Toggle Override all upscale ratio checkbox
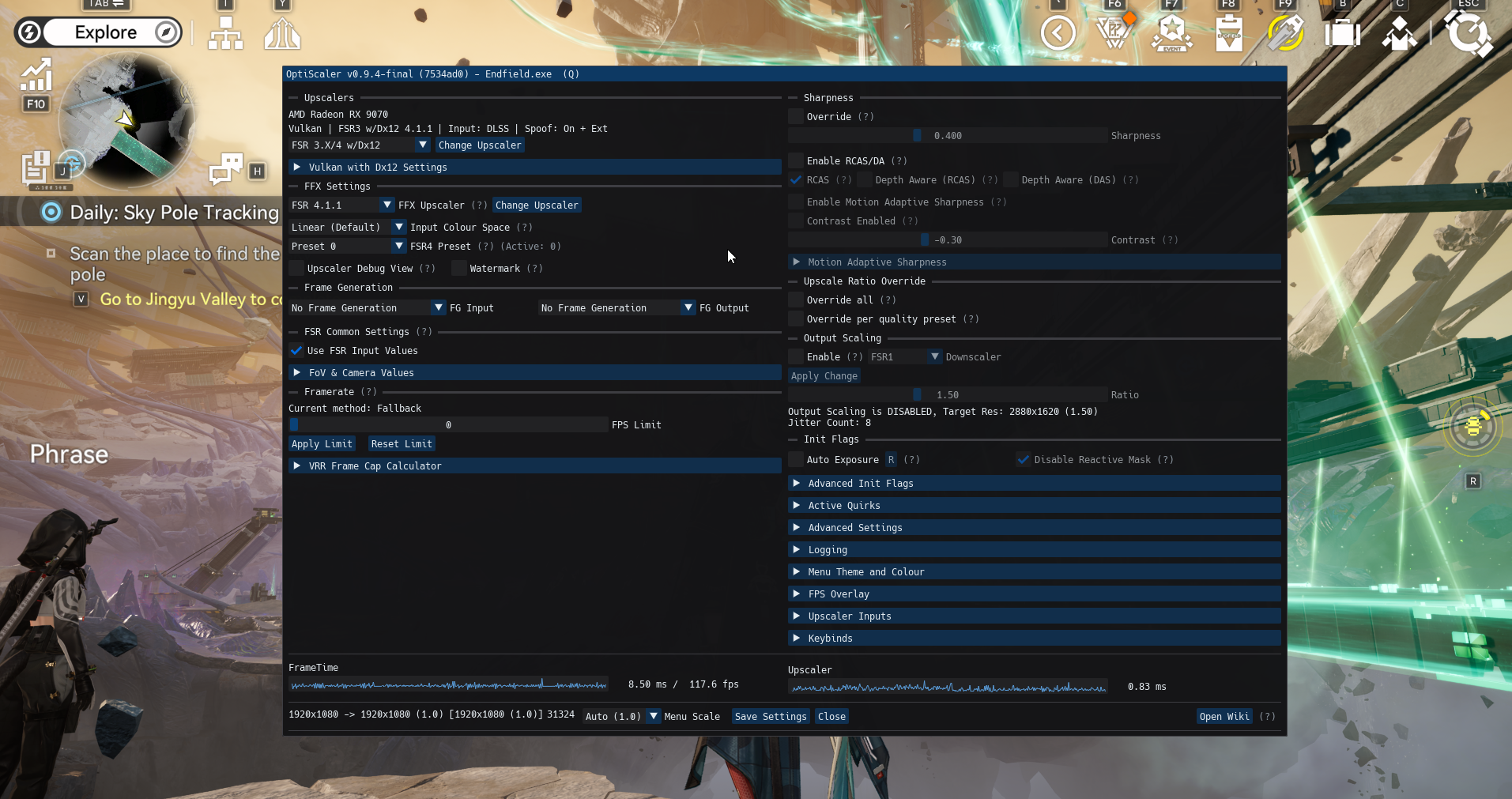 point(796,300)
